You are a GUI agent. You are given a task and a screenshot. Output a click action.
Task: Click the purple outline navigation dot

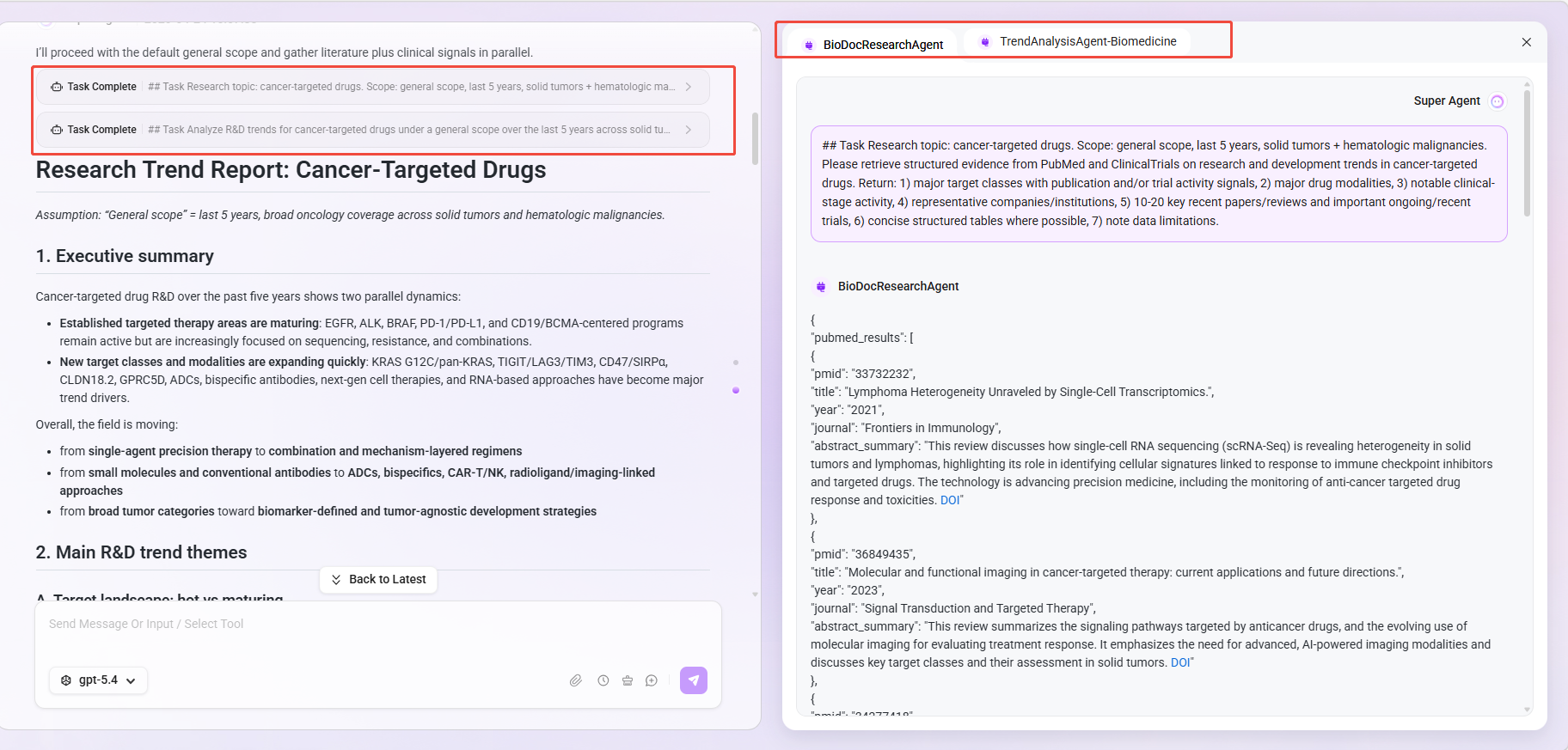(x=736, y=390)
